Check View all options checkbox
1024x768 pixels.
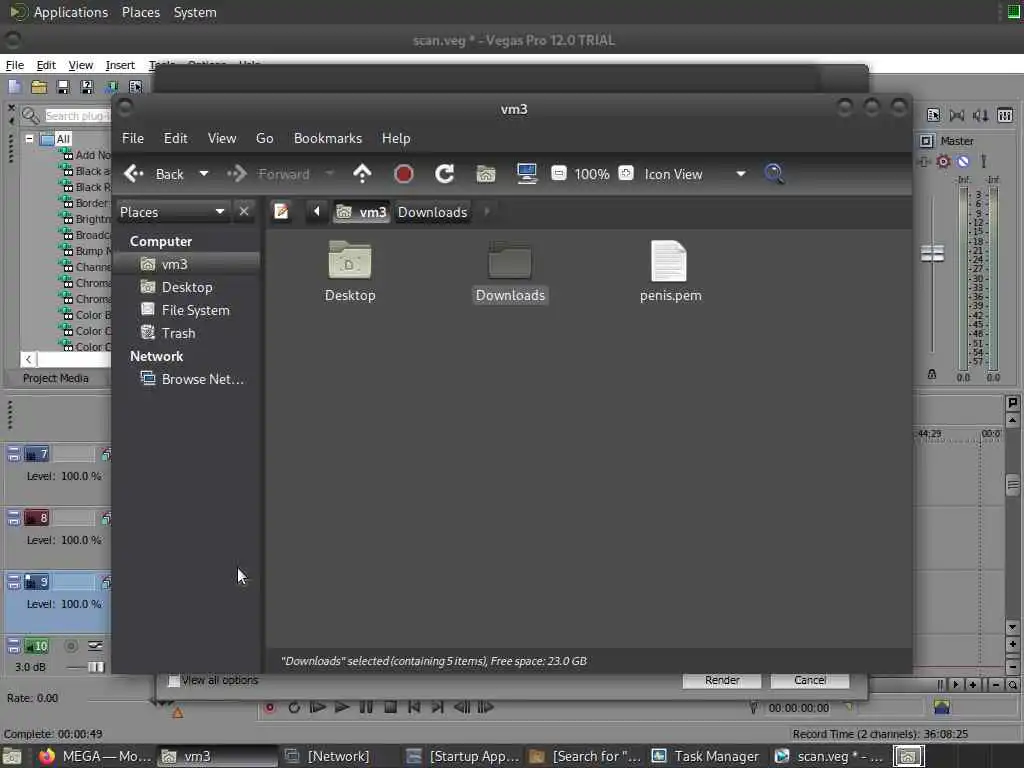tap(174, 680)
